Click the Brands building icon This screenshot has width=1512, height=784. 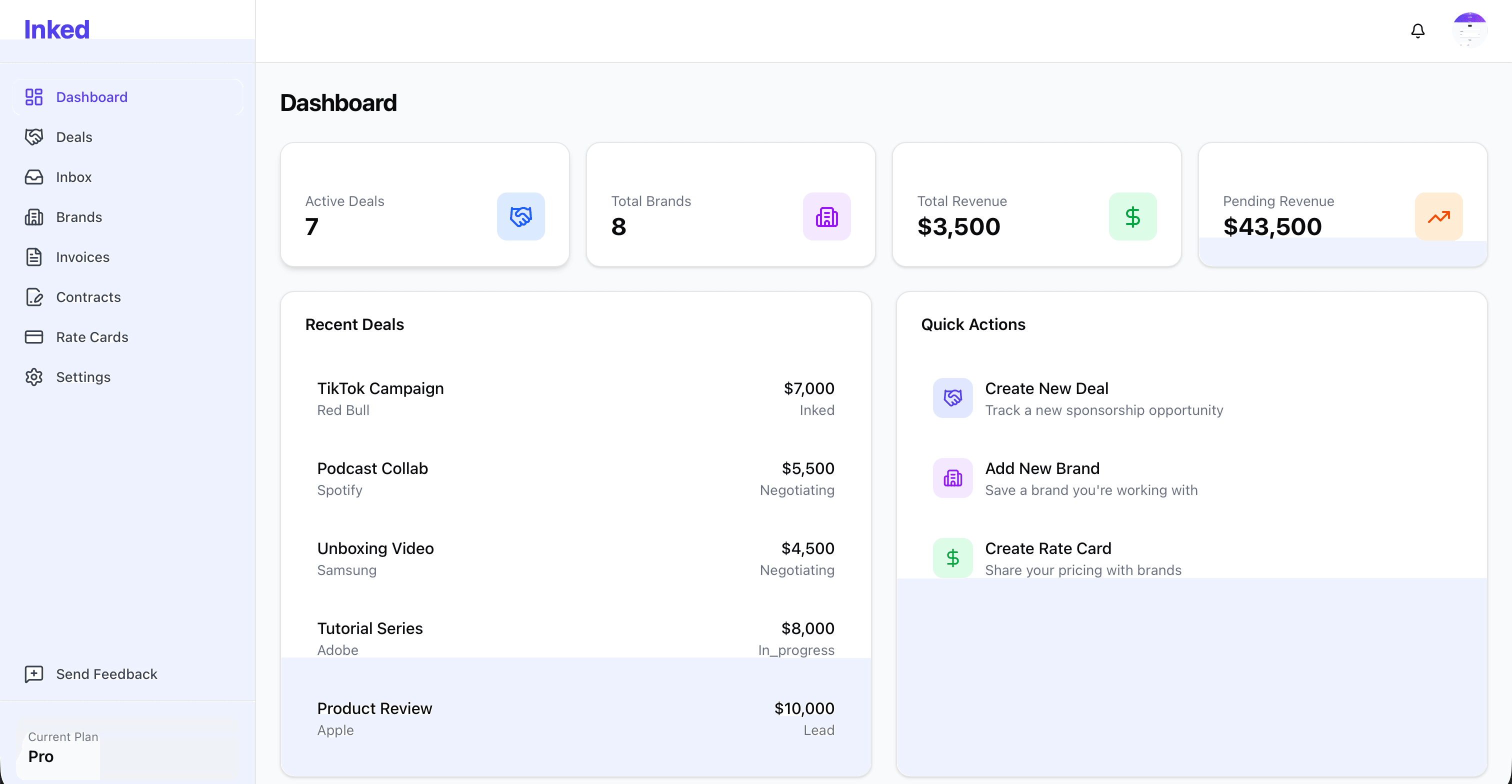pos(34,216)
